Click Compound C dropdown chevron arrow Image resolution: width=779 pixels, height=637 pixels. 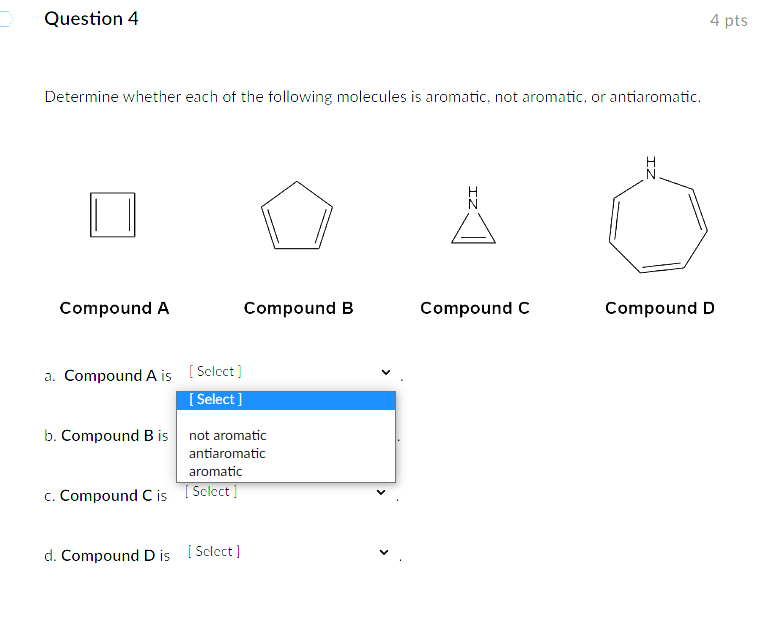tap(381, 492)
